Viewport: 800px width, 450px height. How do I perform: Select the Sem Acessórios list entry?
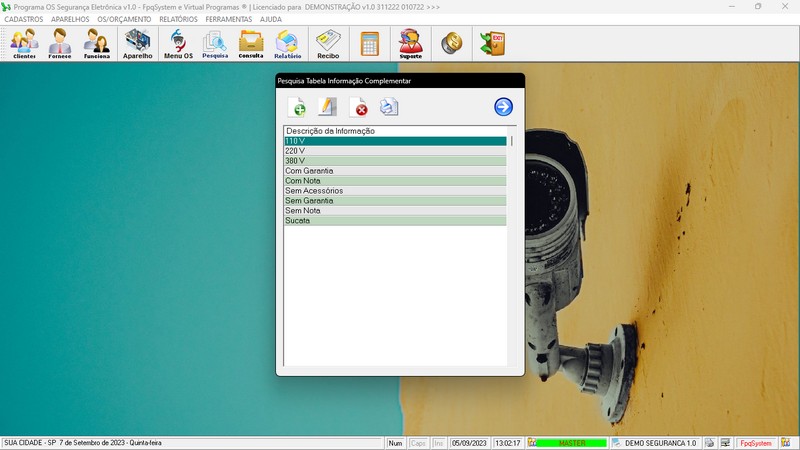click(395, 191)
